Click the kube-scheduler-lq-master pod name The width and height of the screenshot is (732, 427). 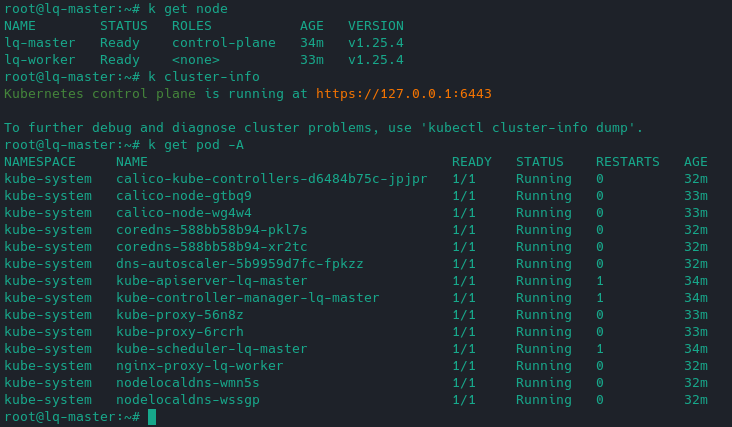pos(211,349)
